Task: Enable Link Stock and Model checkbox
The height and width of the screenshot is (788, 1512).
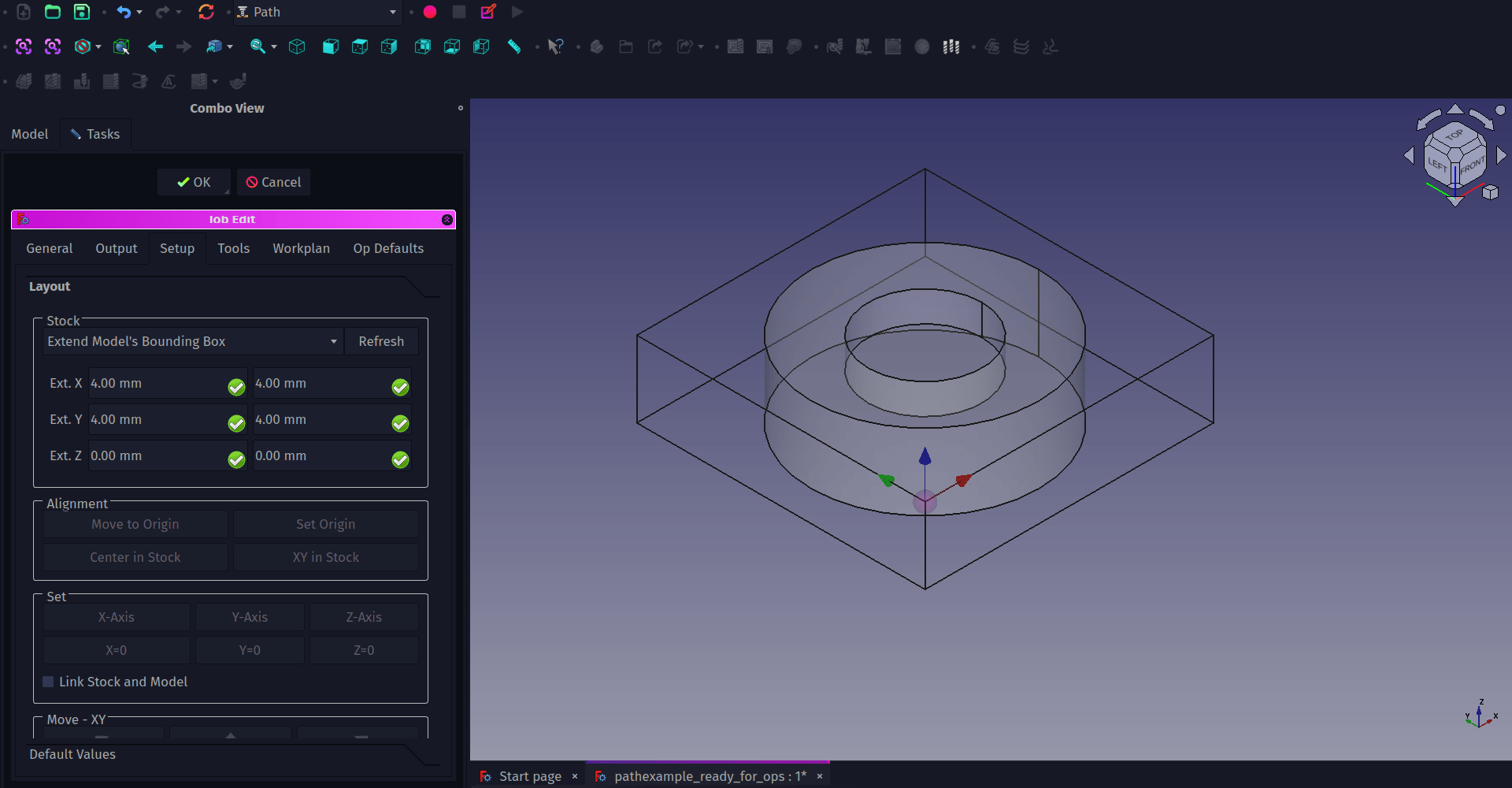Action: 49,682
